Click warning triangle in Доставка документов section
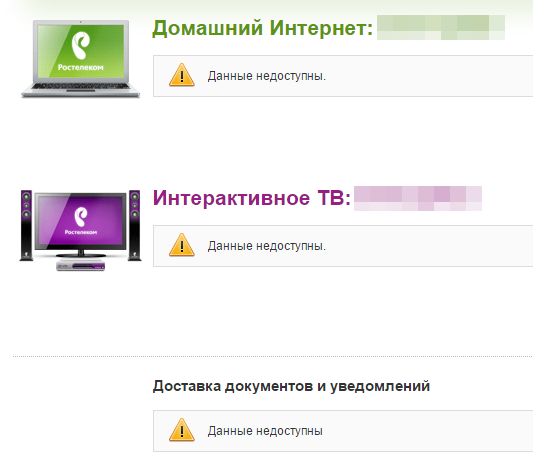The width and height of the screenshot is (533, 471). click(182, 430)
